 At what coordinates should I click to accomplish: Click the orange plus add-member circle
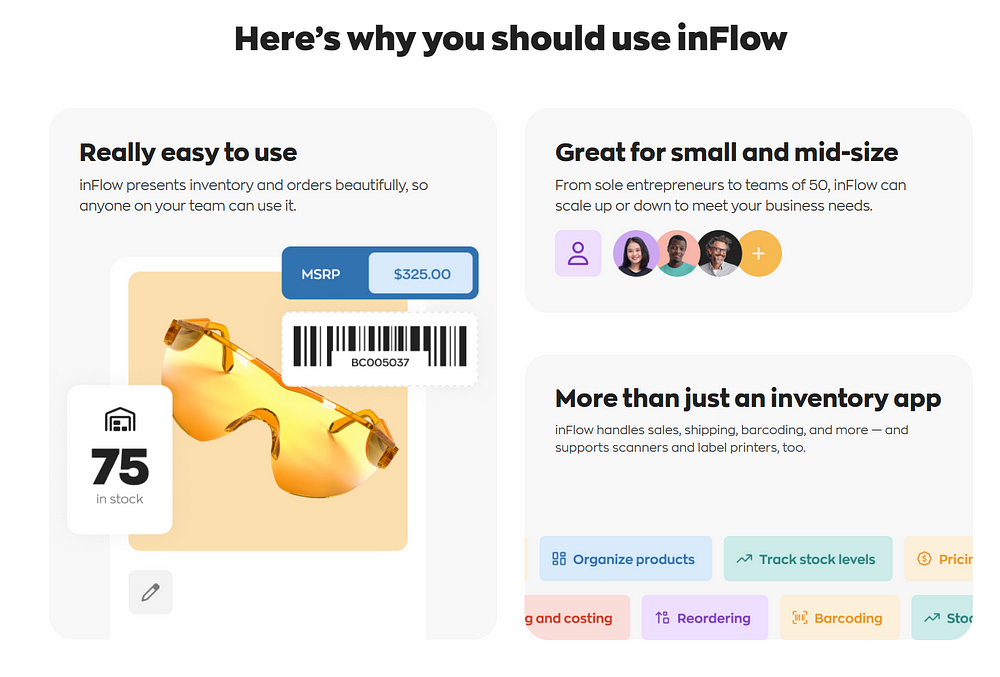pos(759,254)
